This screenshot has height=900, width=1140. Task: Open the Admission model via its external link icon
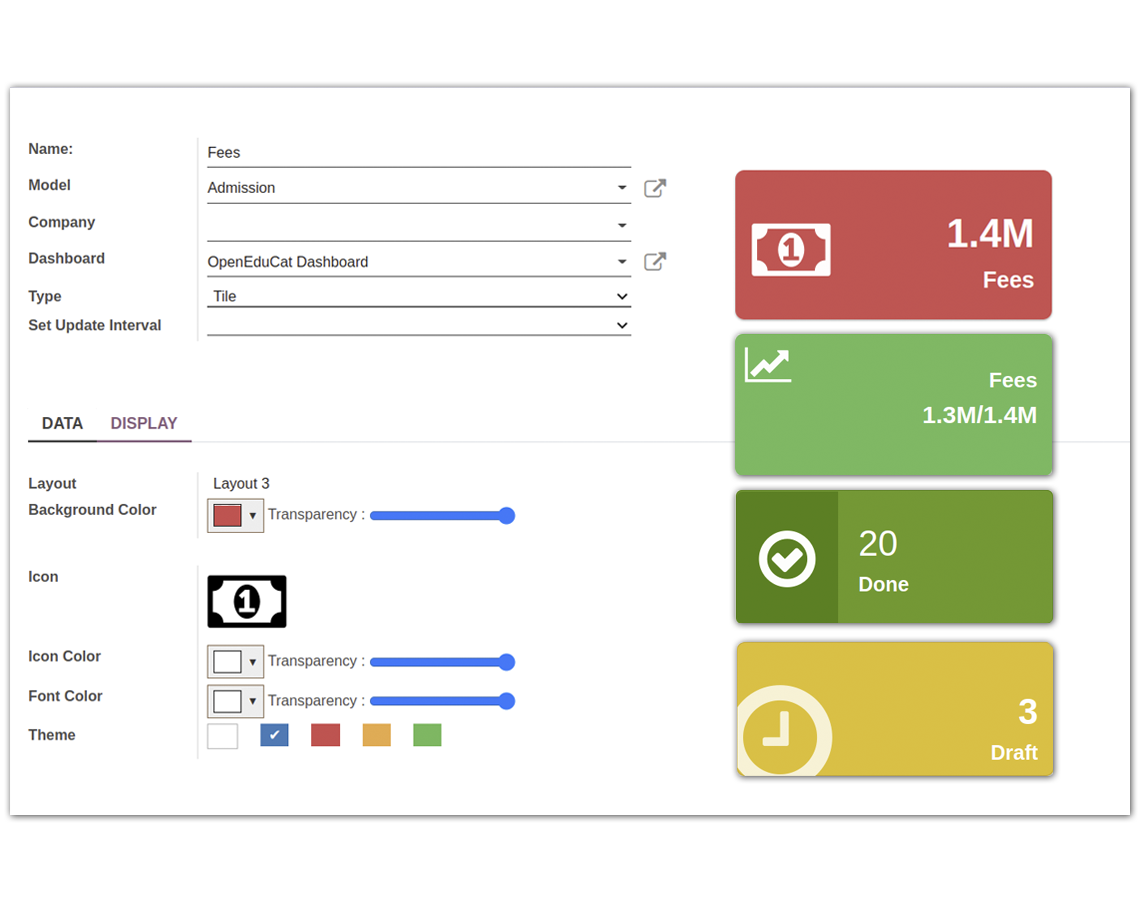pyautogui.click(x=655, y=188)
